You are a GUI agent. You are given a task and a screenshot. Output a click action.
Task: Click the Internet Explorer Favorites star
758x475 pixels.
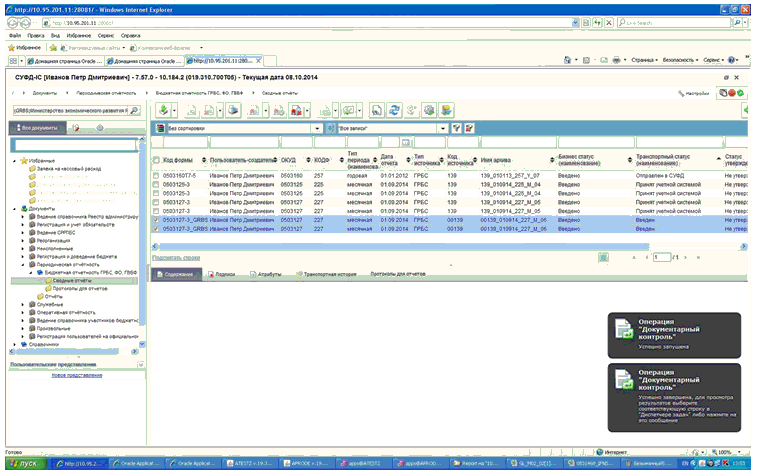[12, 47]
